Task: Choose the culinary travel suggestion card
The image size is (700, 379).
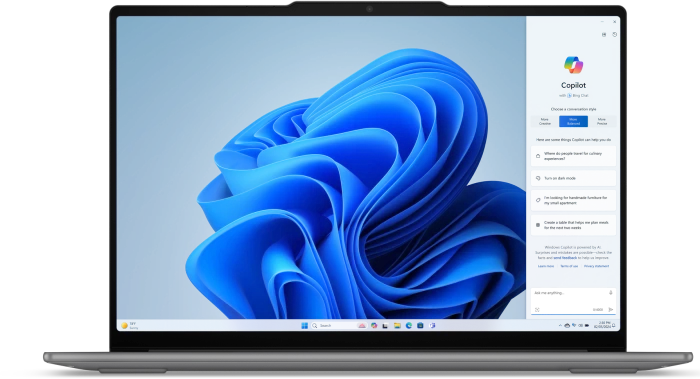Action: click(573, 156)
